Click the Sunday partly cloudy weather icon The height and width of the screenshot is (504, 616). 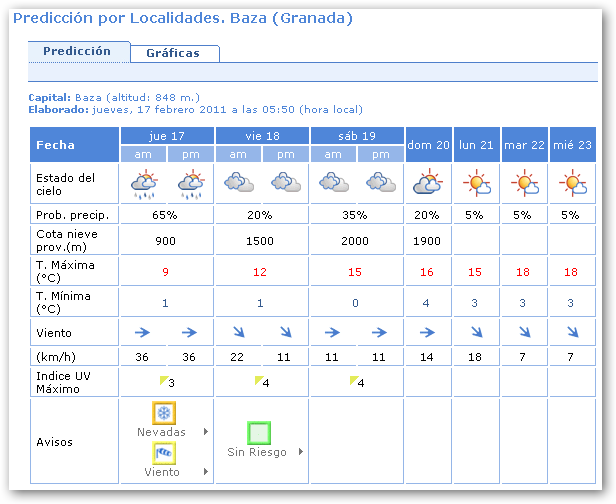[429, 183]
